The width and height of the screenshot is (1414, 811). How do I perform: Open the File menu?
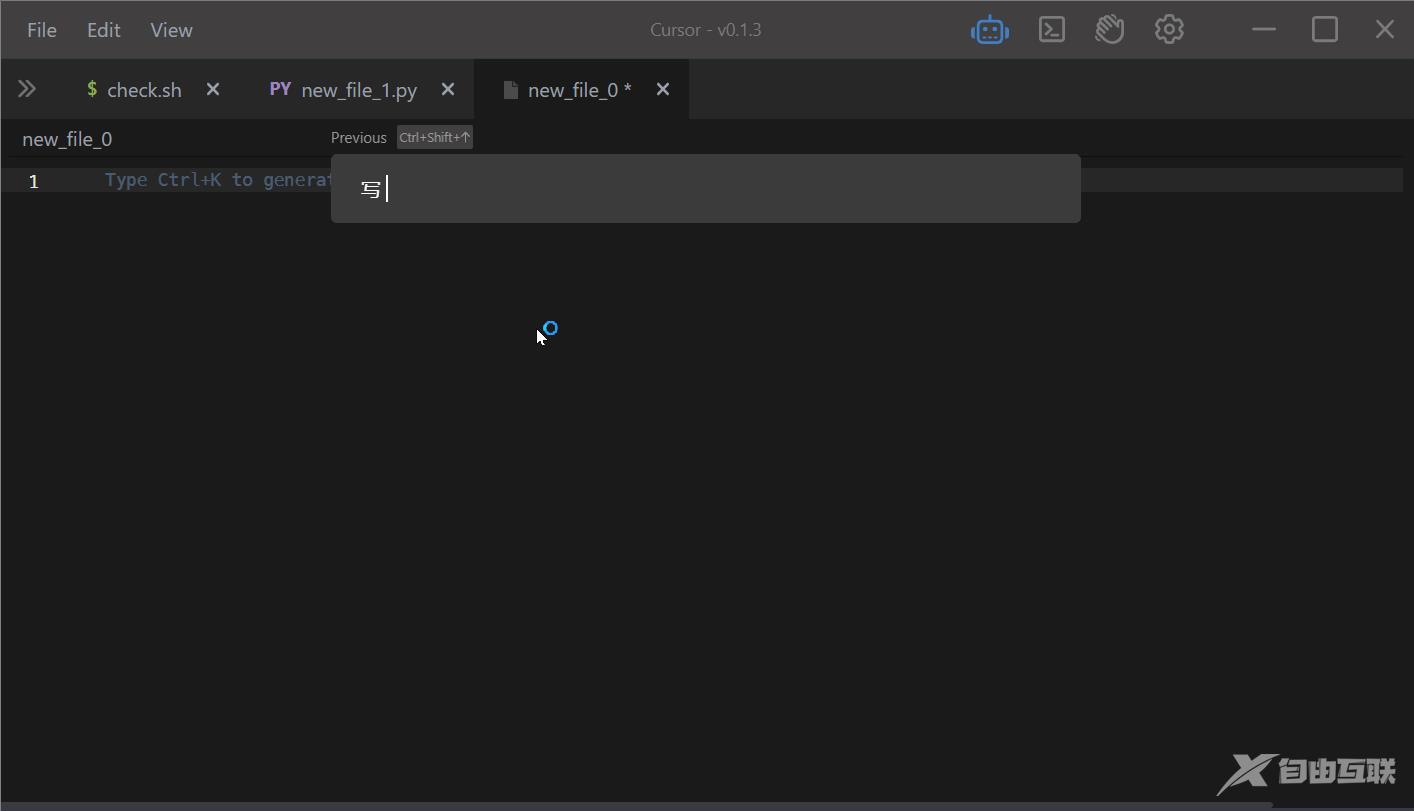coord(42,30)
